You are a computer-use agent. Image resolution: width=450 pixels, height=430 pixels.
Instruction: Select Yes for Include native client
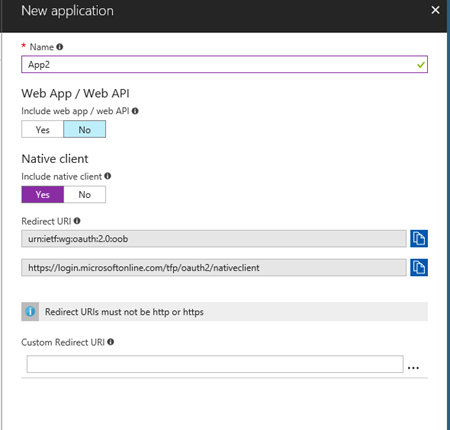[x=43, y=194]
